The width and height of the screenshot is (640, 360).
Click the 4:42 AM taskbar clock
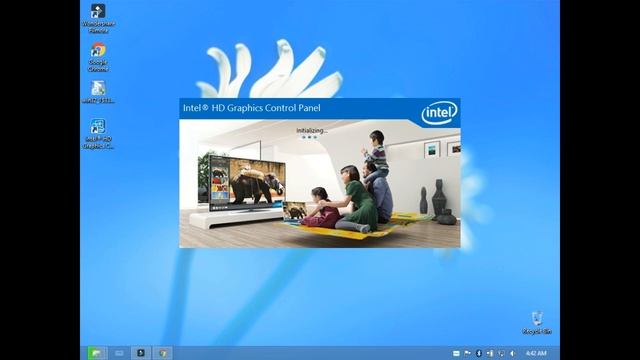(x=536, y=353)
